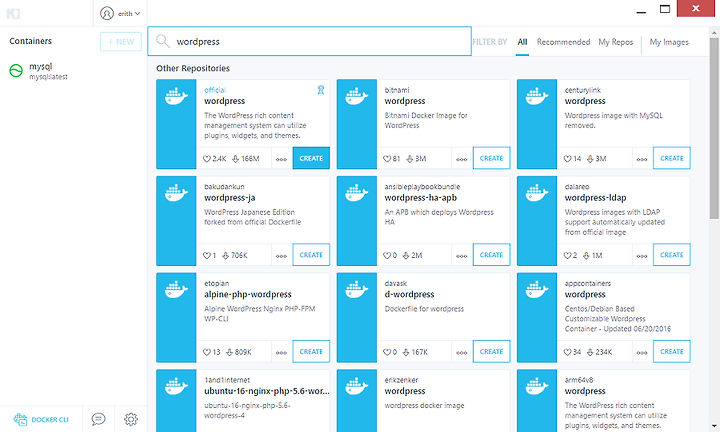Open the My Images filter tab
The image size is (720, 432).
669,42
